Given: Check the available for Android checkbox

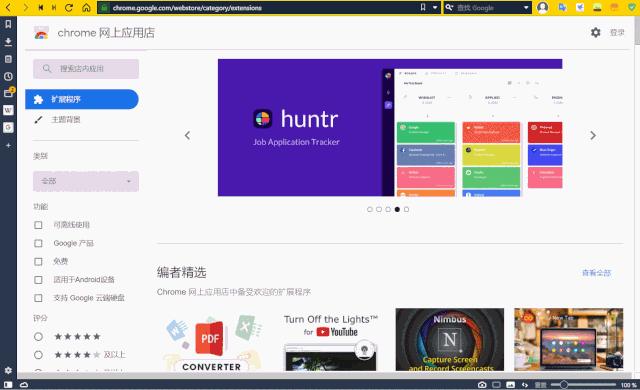Looking at the screenshot, I should (x=38, y=280).
